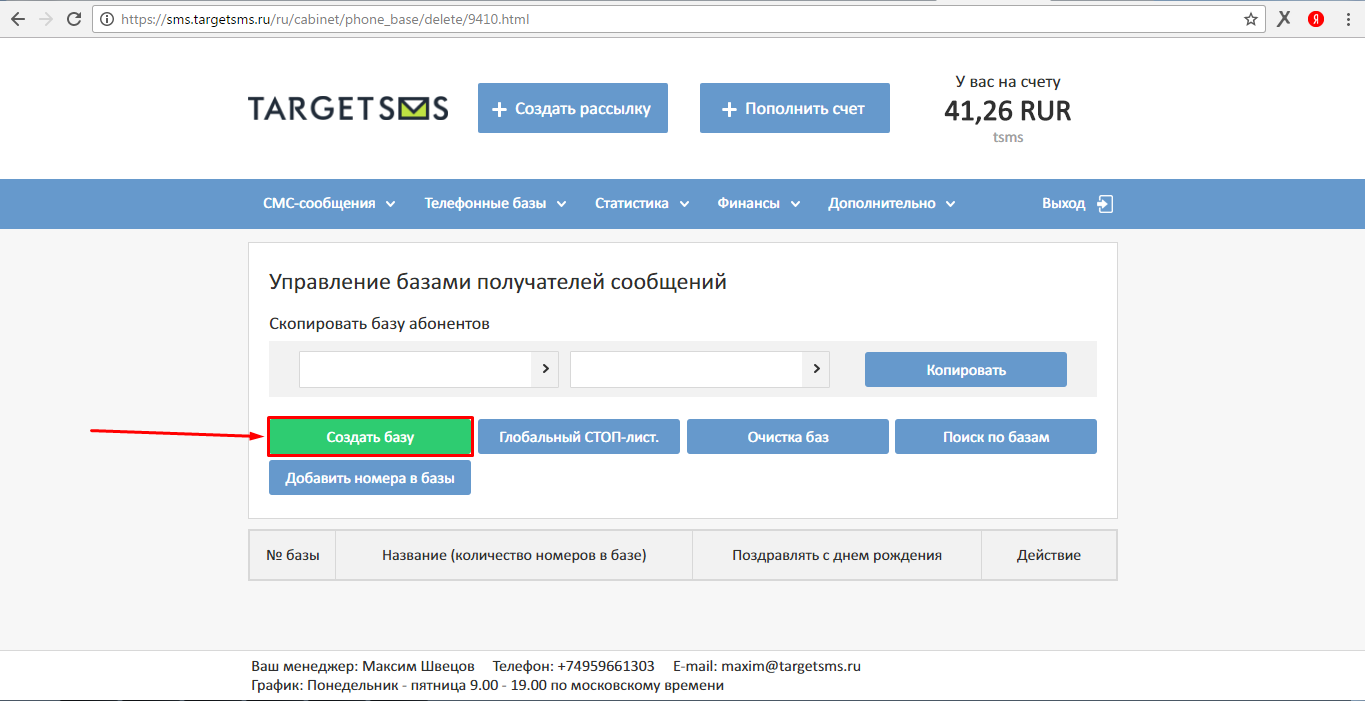Click the tsms account name

[1008, 137]
